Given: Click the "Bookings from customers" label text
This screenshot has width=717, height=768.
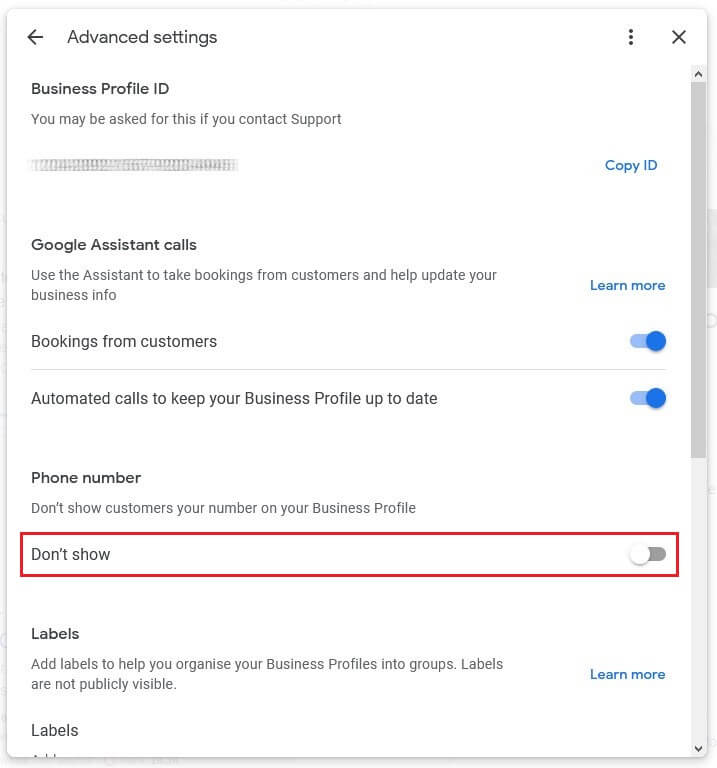Looking at the screenshot, I should point(124,341).
